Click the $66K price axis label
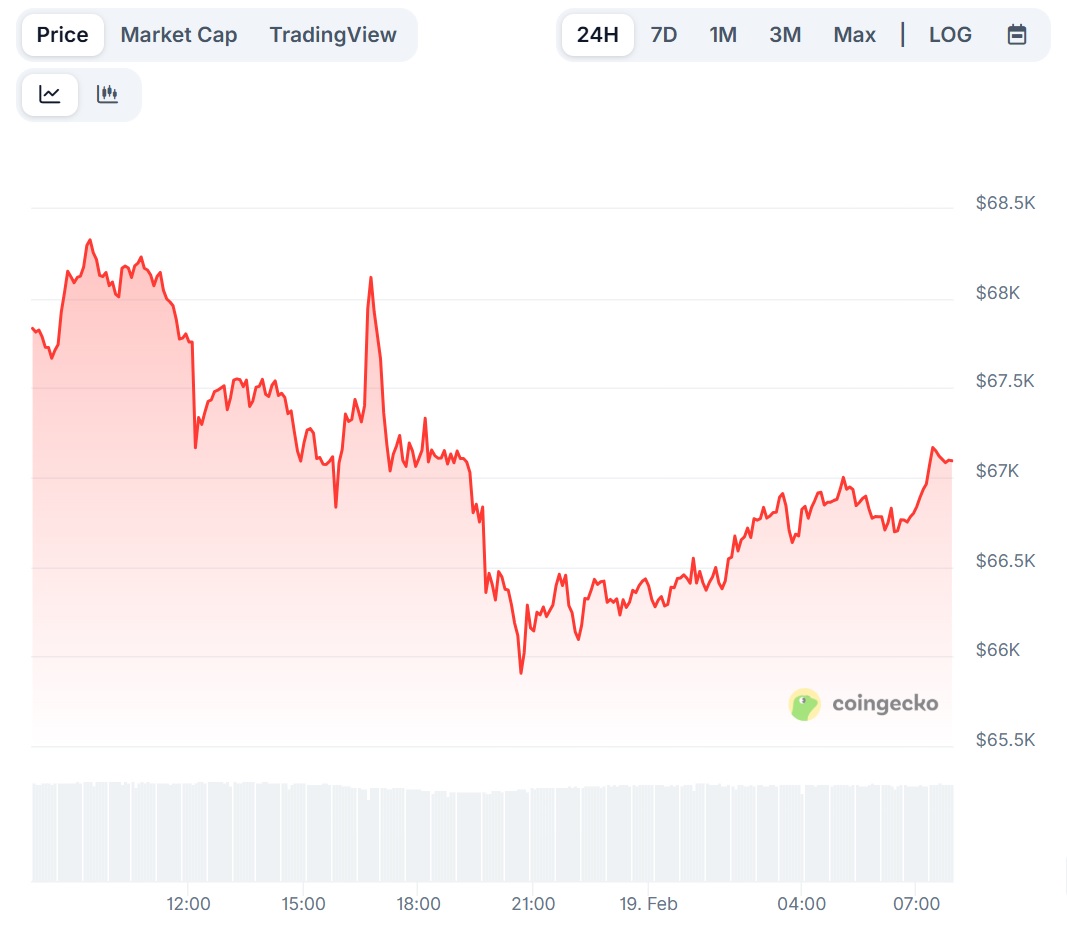This screenshot has height=936, width=1067. (998, 650)
